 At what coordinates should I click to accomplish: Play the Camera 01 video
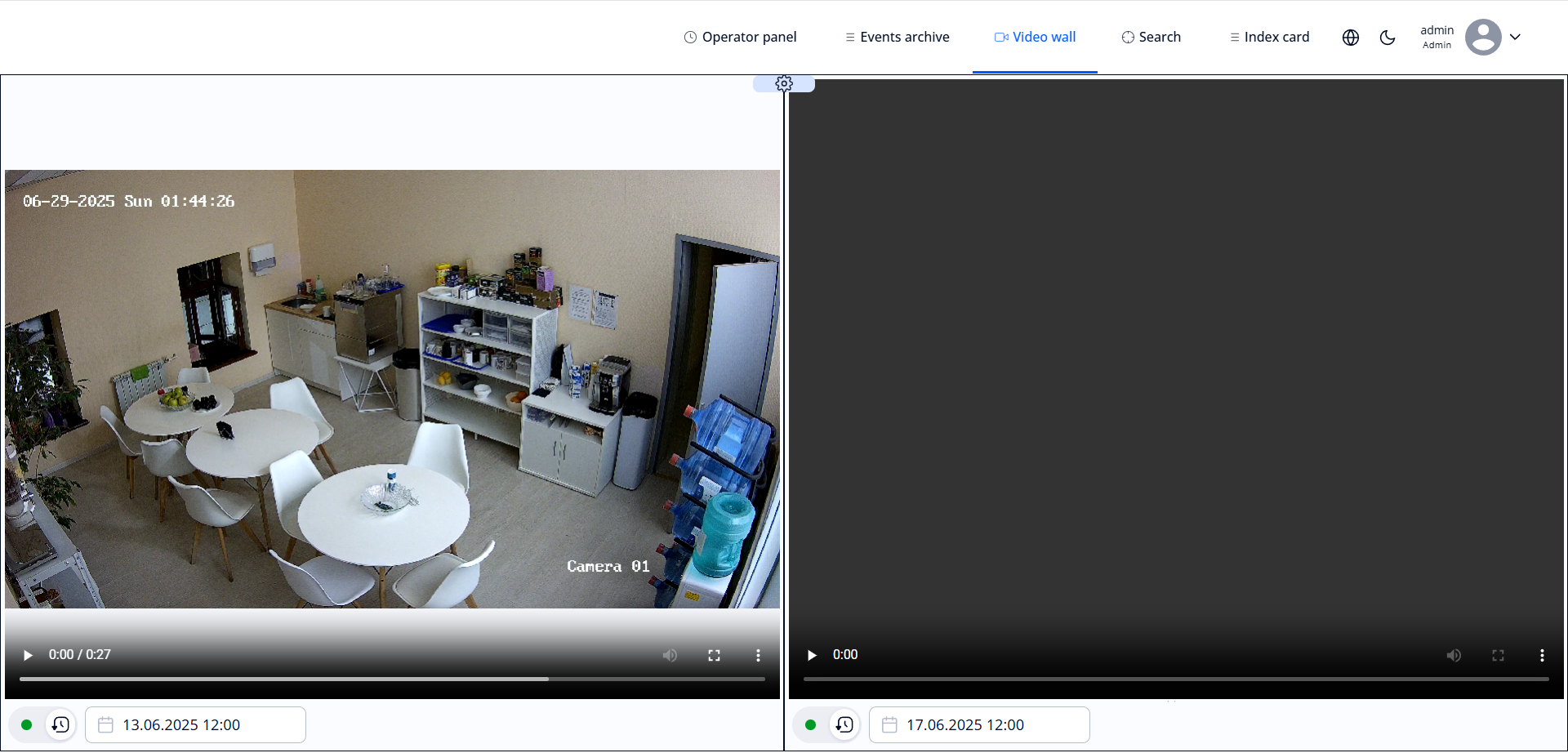(28, 655)
